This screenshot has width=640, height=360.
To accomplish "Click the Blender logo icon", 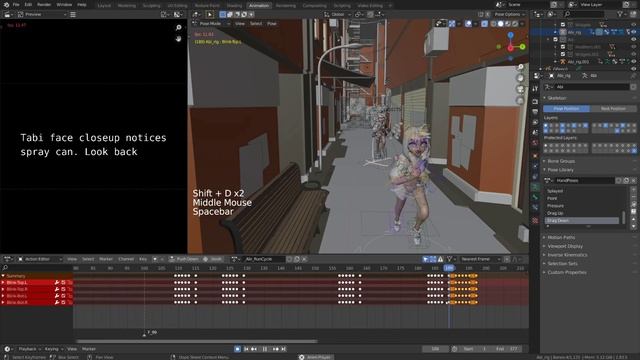I will tap(6, 4).
